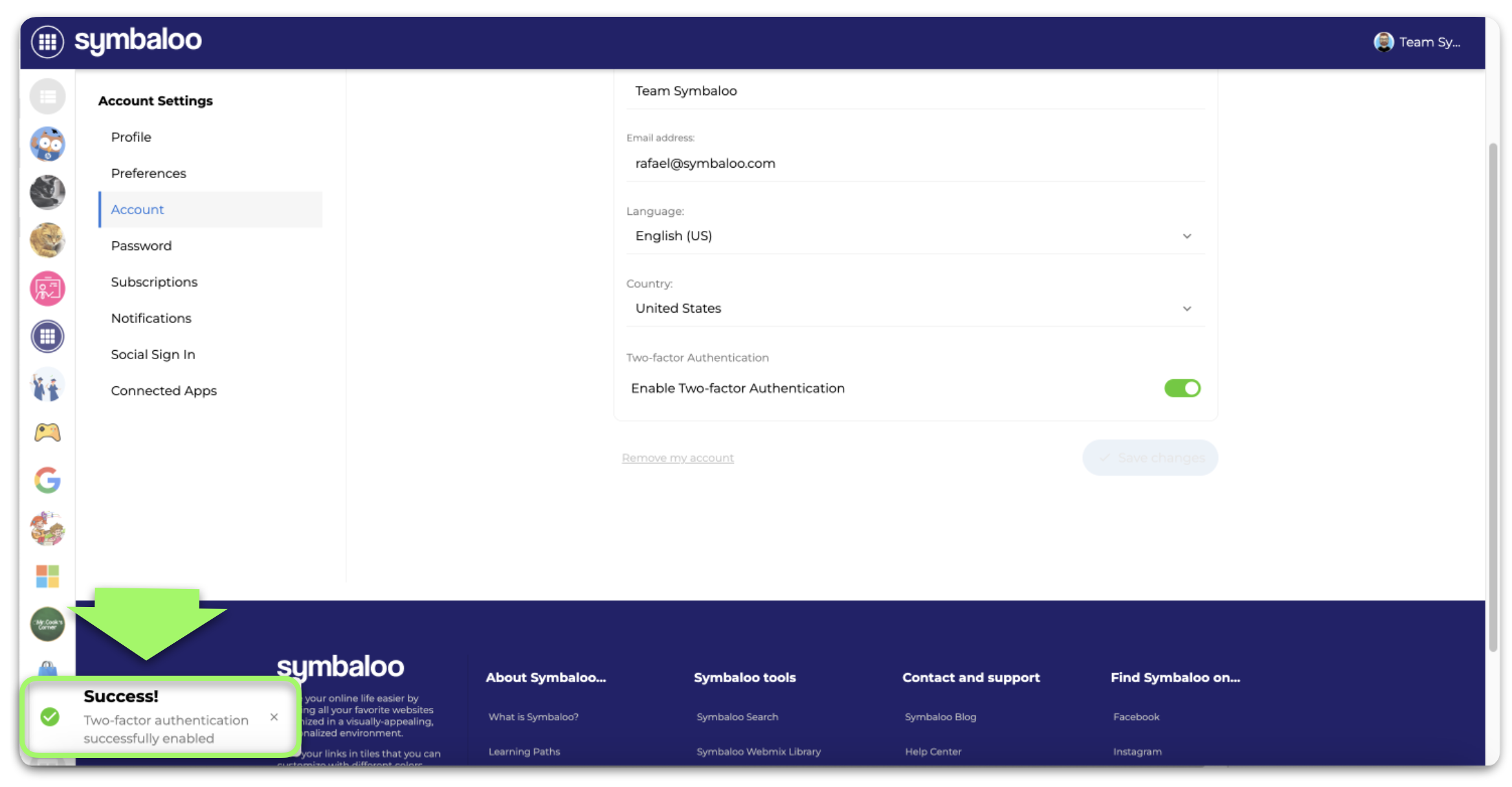
Task: Open Subscriptions settings
Action: [154, 282]
